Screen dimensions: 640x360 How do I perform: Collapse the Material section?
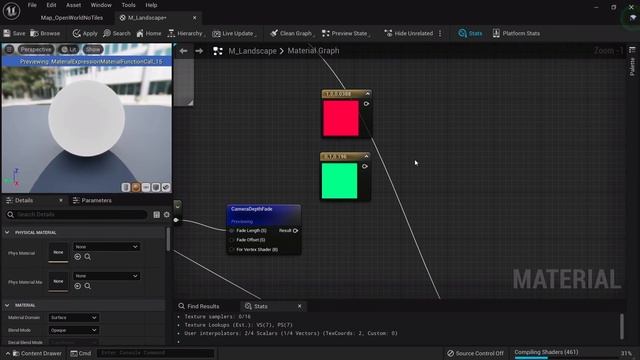7,305
